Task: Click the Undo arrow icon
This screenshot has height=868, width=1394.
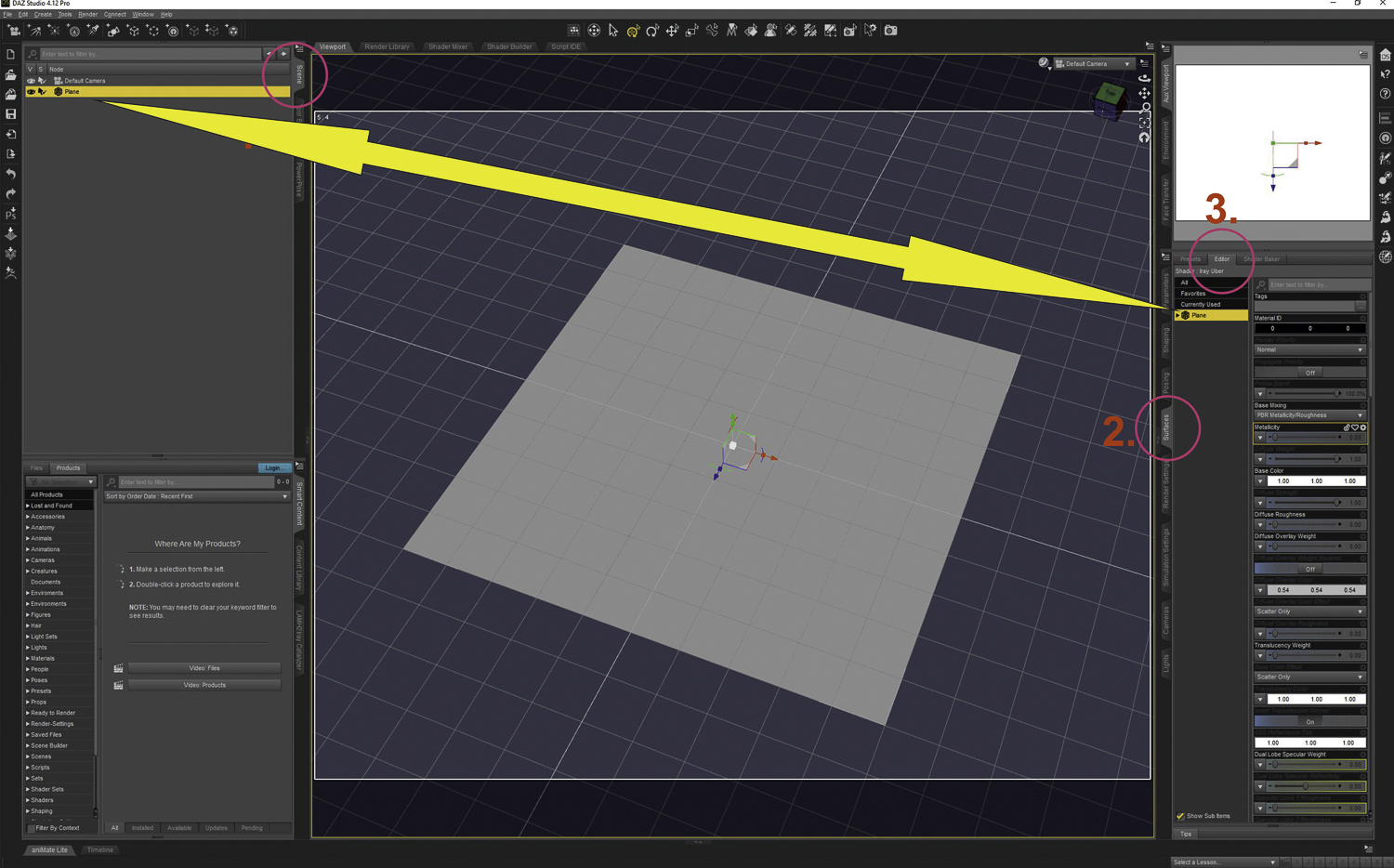Action: [11, 174]
